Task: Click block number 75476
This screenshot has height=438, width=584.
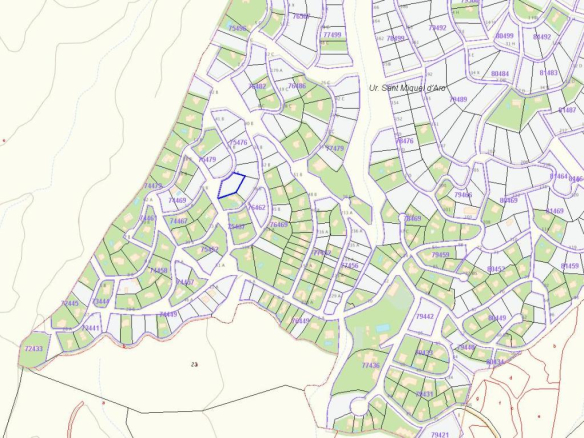Action: (238, 142)
